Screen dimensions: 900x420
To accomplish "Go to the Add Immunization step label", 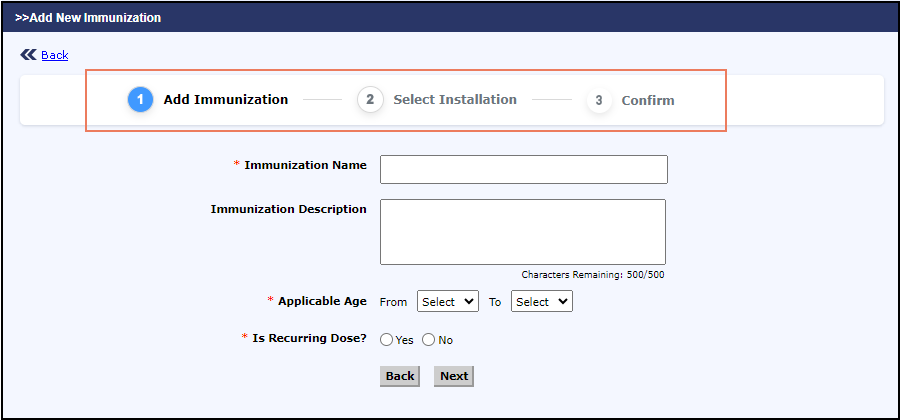I will click(x=225, y=100).
